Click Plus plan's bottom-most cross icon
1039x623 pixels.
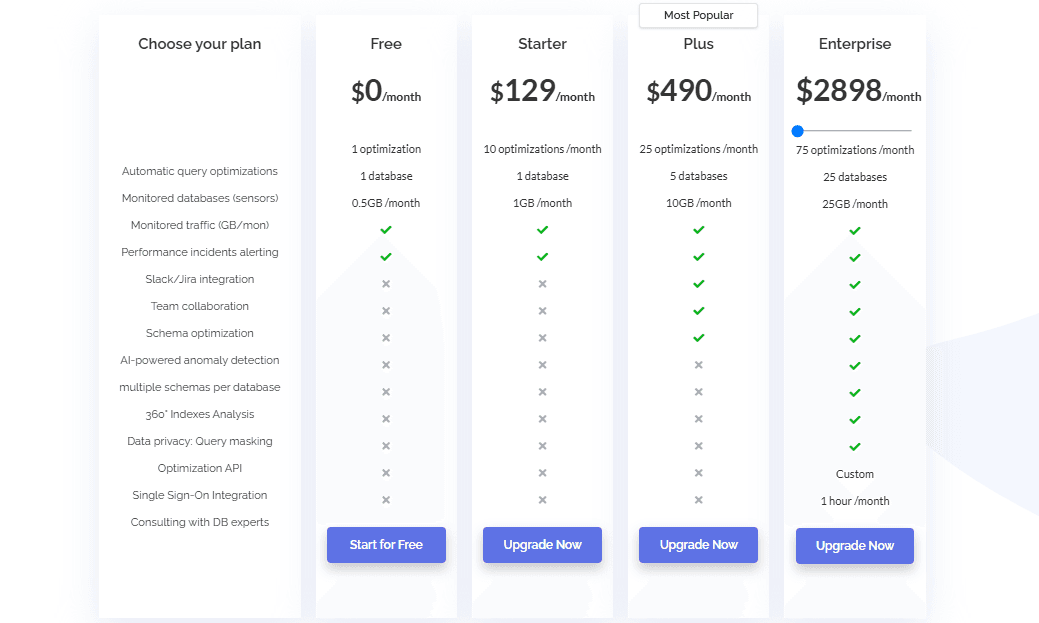[698, 500]
